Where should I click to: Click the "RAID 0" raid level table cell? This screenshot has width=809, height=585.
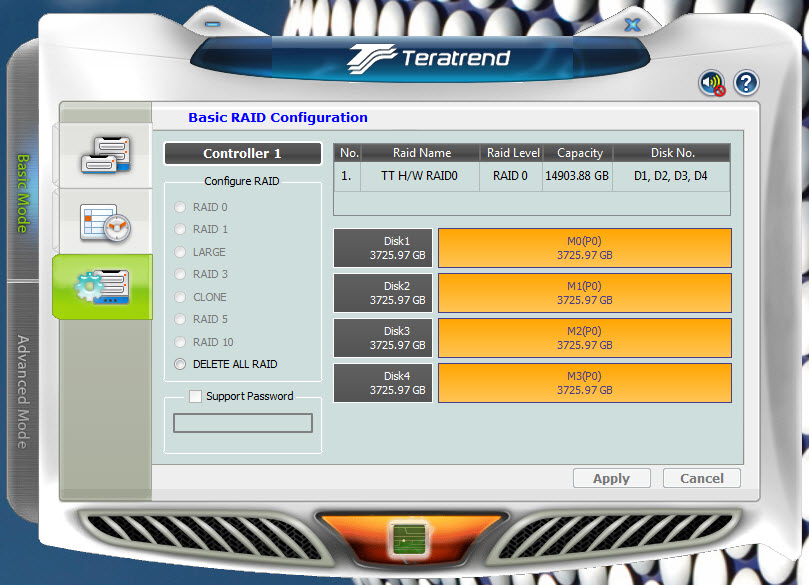510,176
